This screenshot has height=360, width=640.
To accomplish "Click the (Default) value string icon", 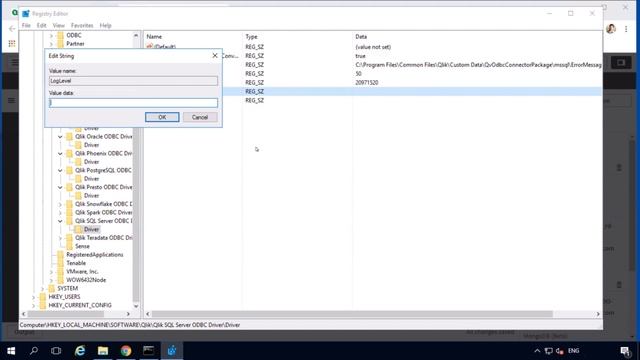I will pos(150,47).
